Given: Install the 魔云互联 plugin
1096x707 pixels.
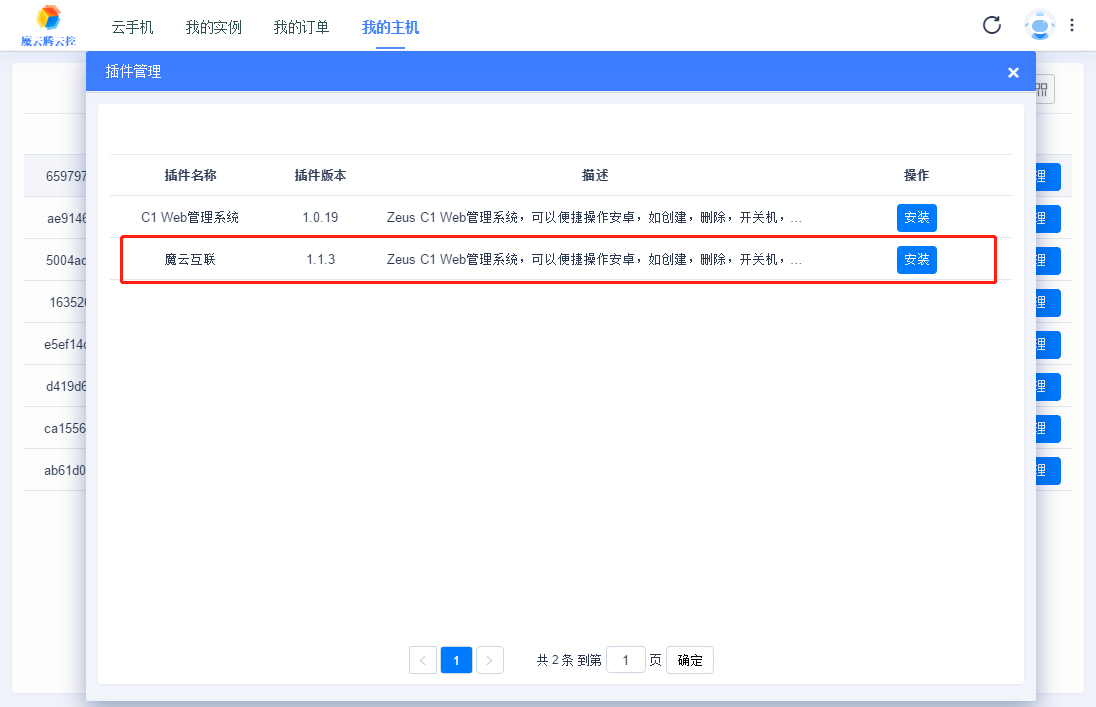Looking at the screenshot, I should 916,260.
